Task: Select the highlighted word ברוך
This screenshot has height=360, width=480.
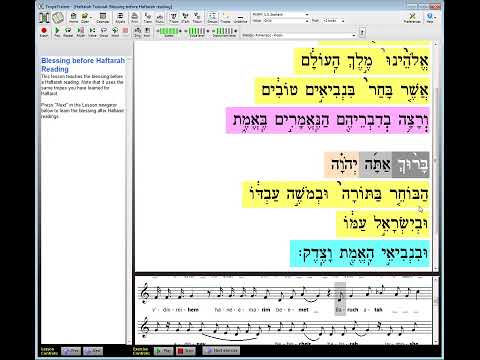Action: (411, 164)
